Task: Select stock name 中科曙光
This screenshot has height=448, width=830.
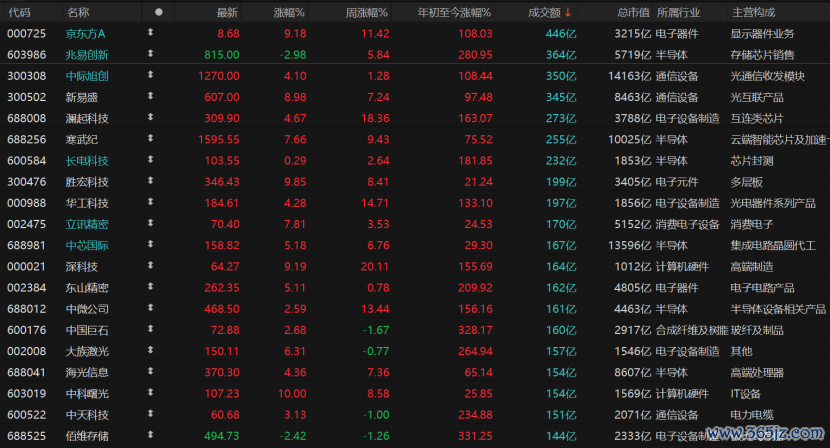Action: coord(87,394)
